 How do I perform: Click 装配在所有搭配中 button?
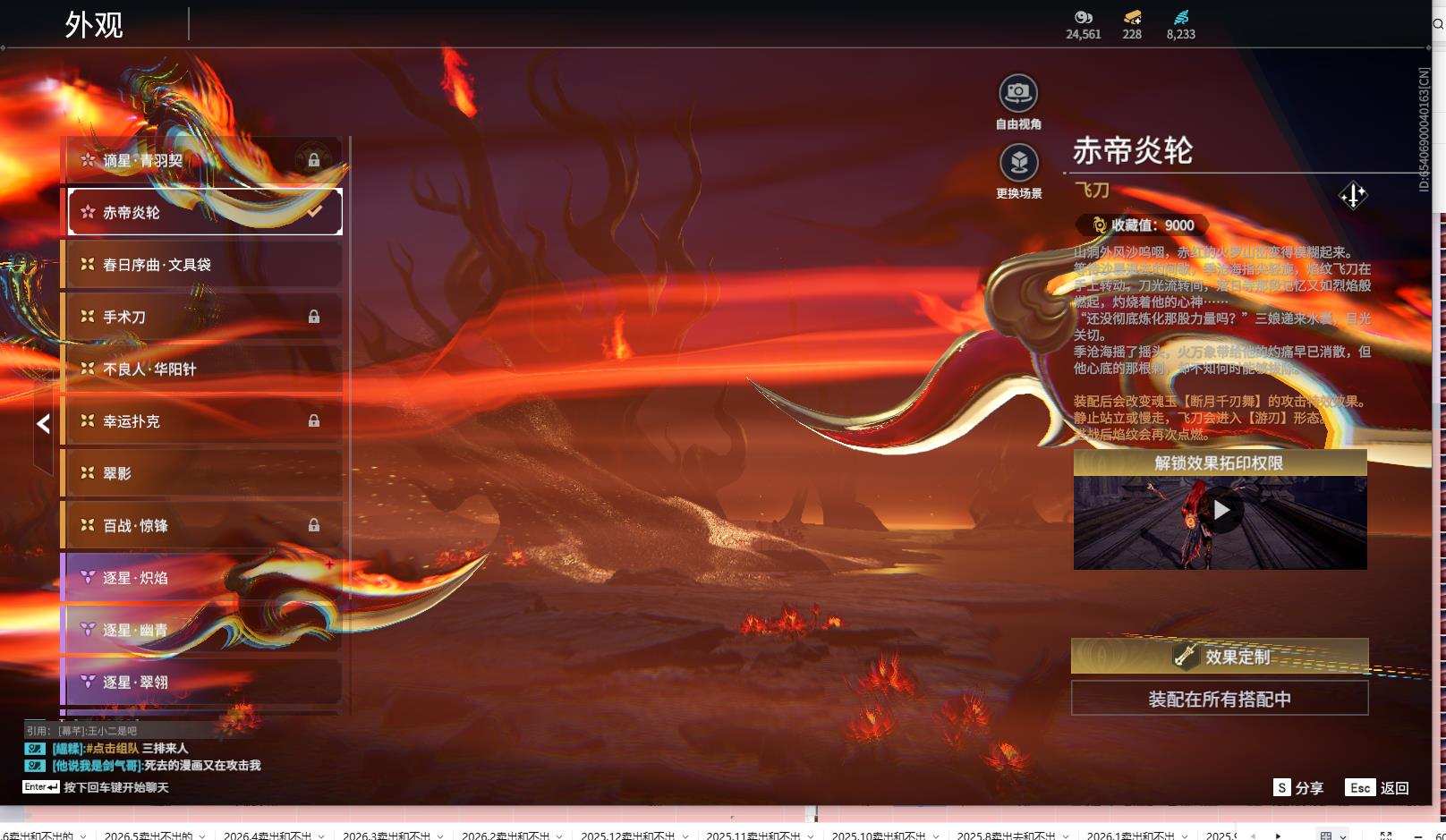click(1220, 699)
